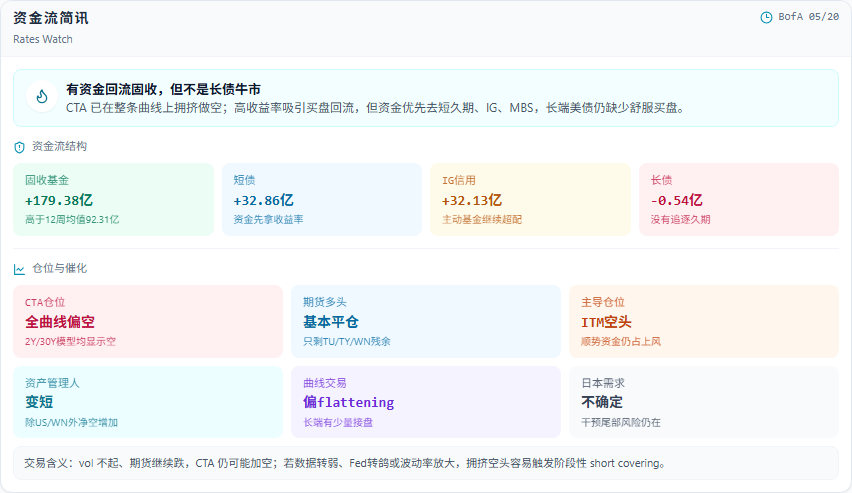Click the ITM空头 value
Image resolution: width=852 pixels, height=493 pixels.
606,322
